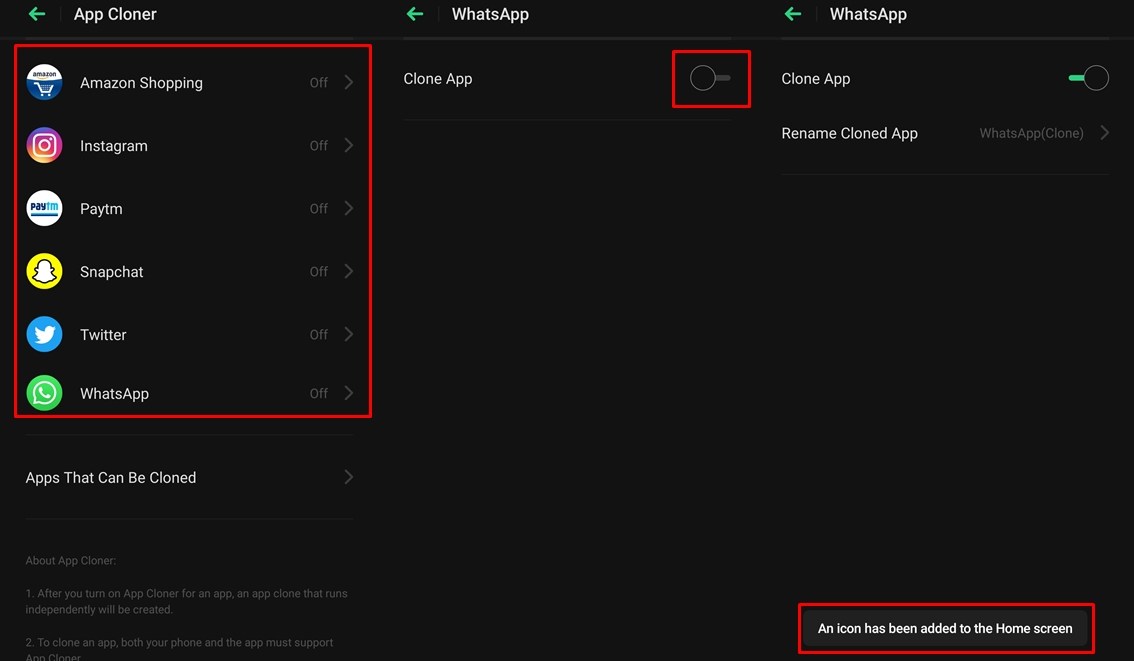Tap the WhatsApp app icon in list
The height and width of the screenshot is (661, 1134).
click(x=44, y=393)
